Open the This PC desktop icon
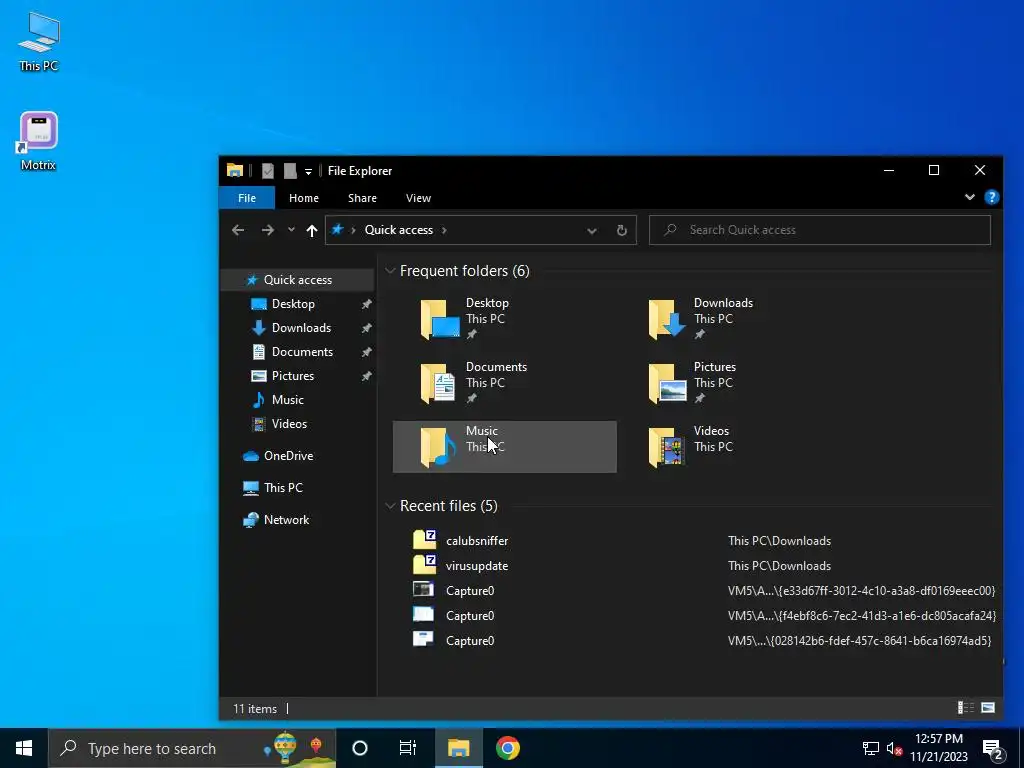This screenshot has height=768, width=1024. pyautogui.click(x=39, y=42)
